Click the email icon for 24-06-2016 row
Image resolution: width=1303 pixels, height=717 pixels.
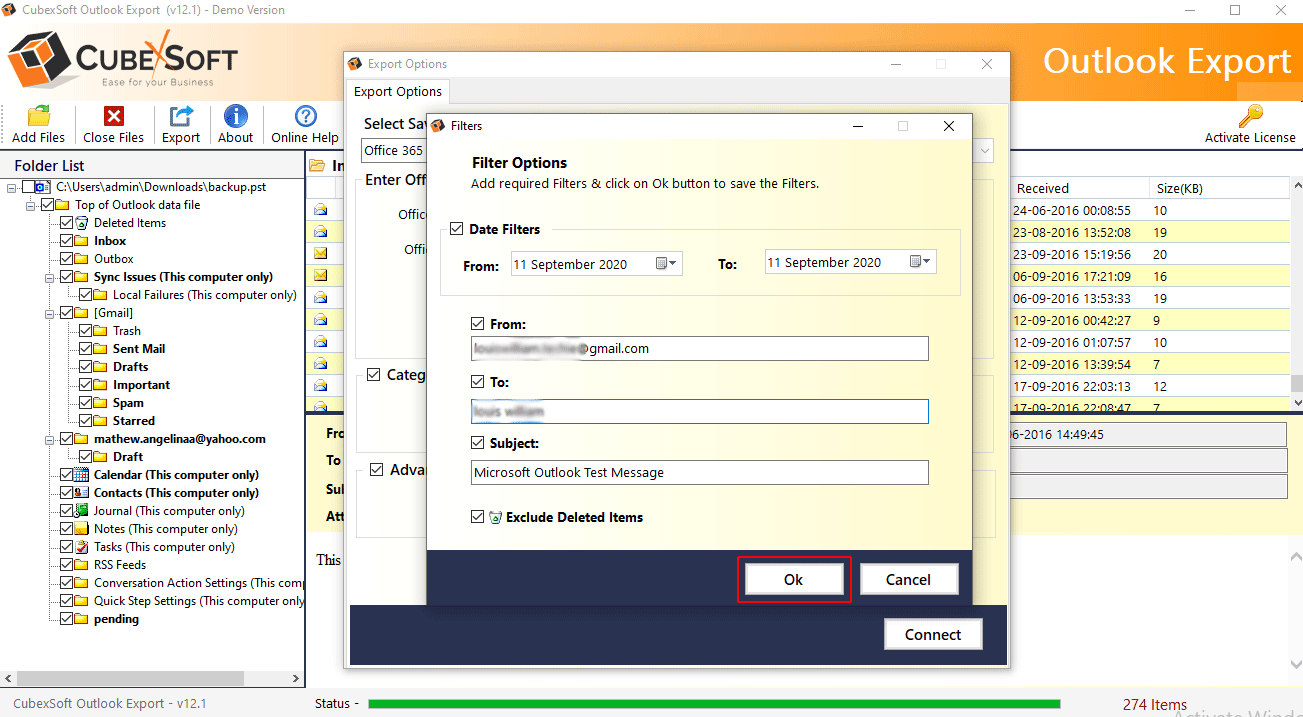point(321,210)
